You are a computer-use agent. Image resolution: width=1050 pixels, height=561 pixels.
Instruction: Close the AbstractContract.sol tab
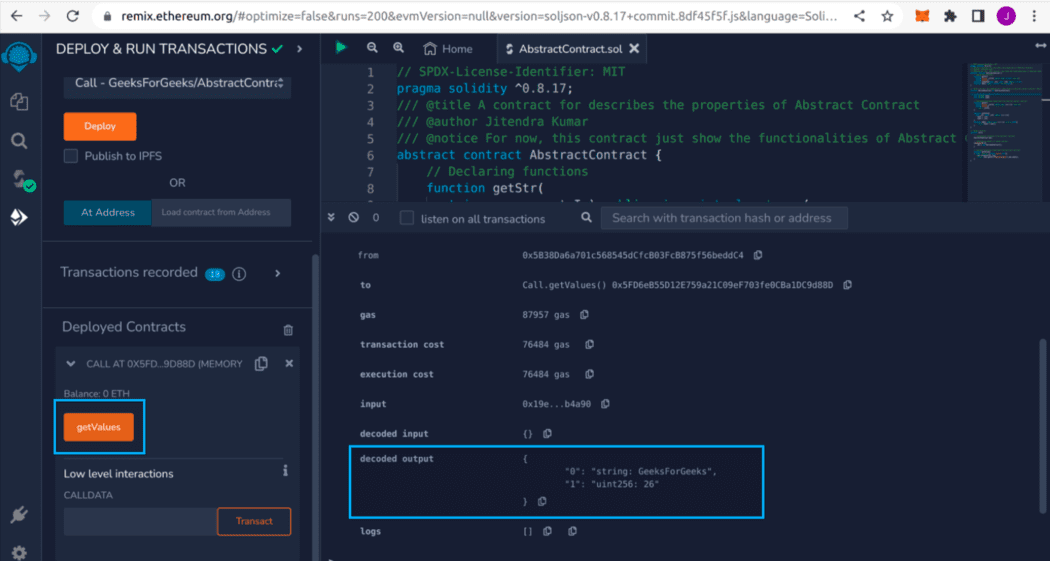(x=633, y=48)
